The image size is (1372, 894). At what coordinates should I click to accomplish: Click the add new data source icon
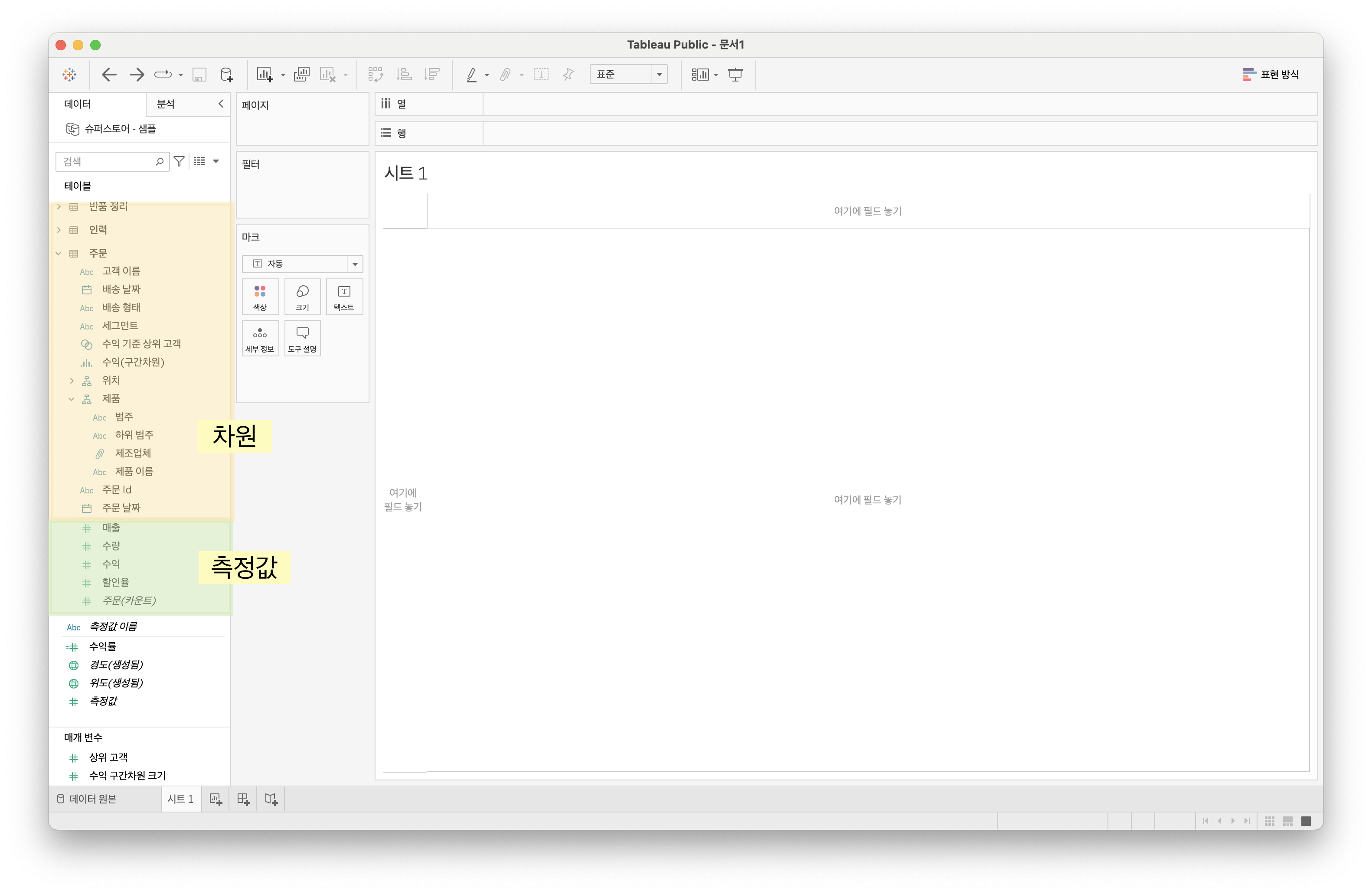pyautogui.click(x=227, y=75)
